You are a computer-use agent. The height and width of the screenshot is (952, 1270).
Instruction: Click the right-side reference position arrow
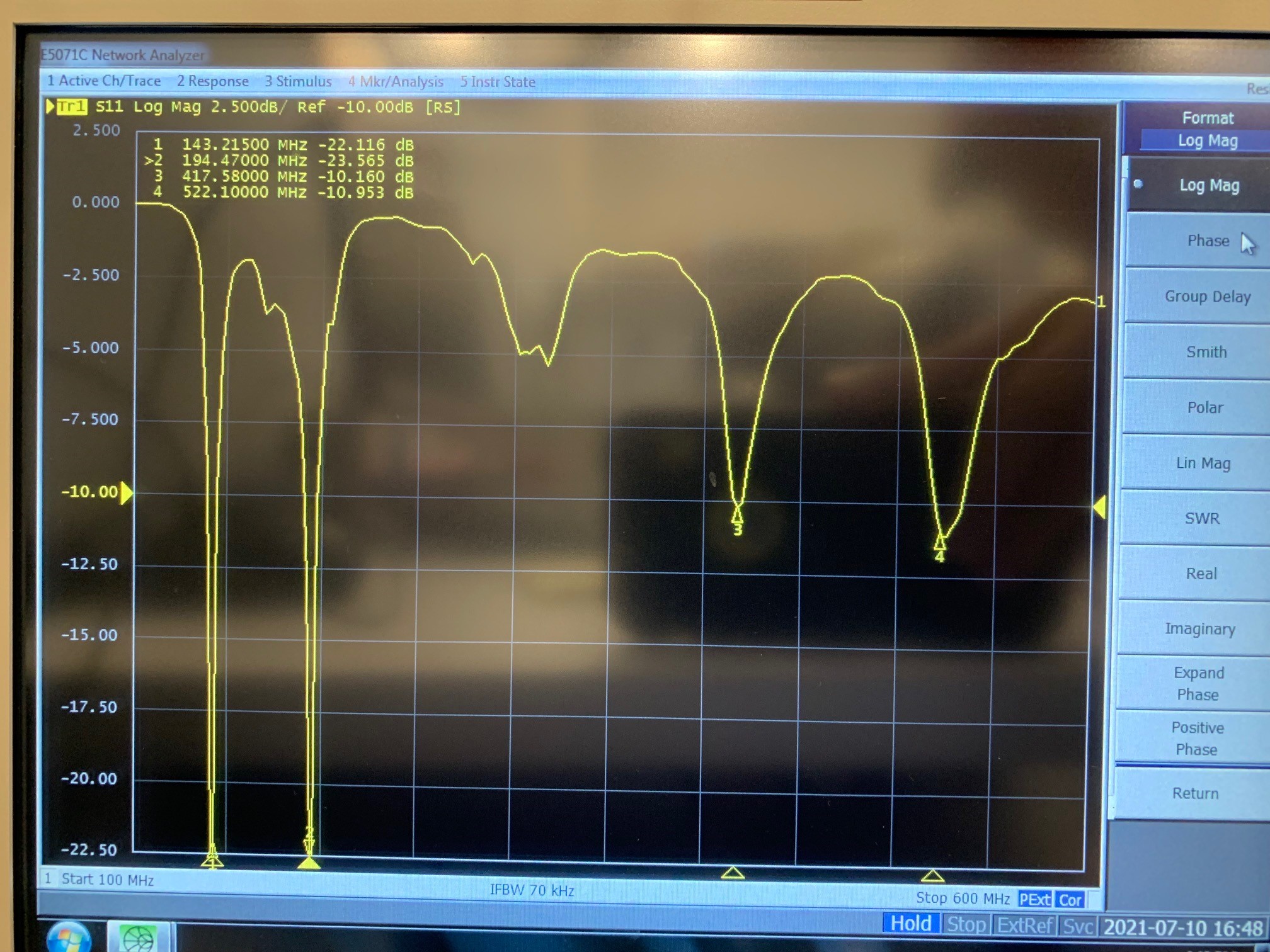[x=1100, y=507]
